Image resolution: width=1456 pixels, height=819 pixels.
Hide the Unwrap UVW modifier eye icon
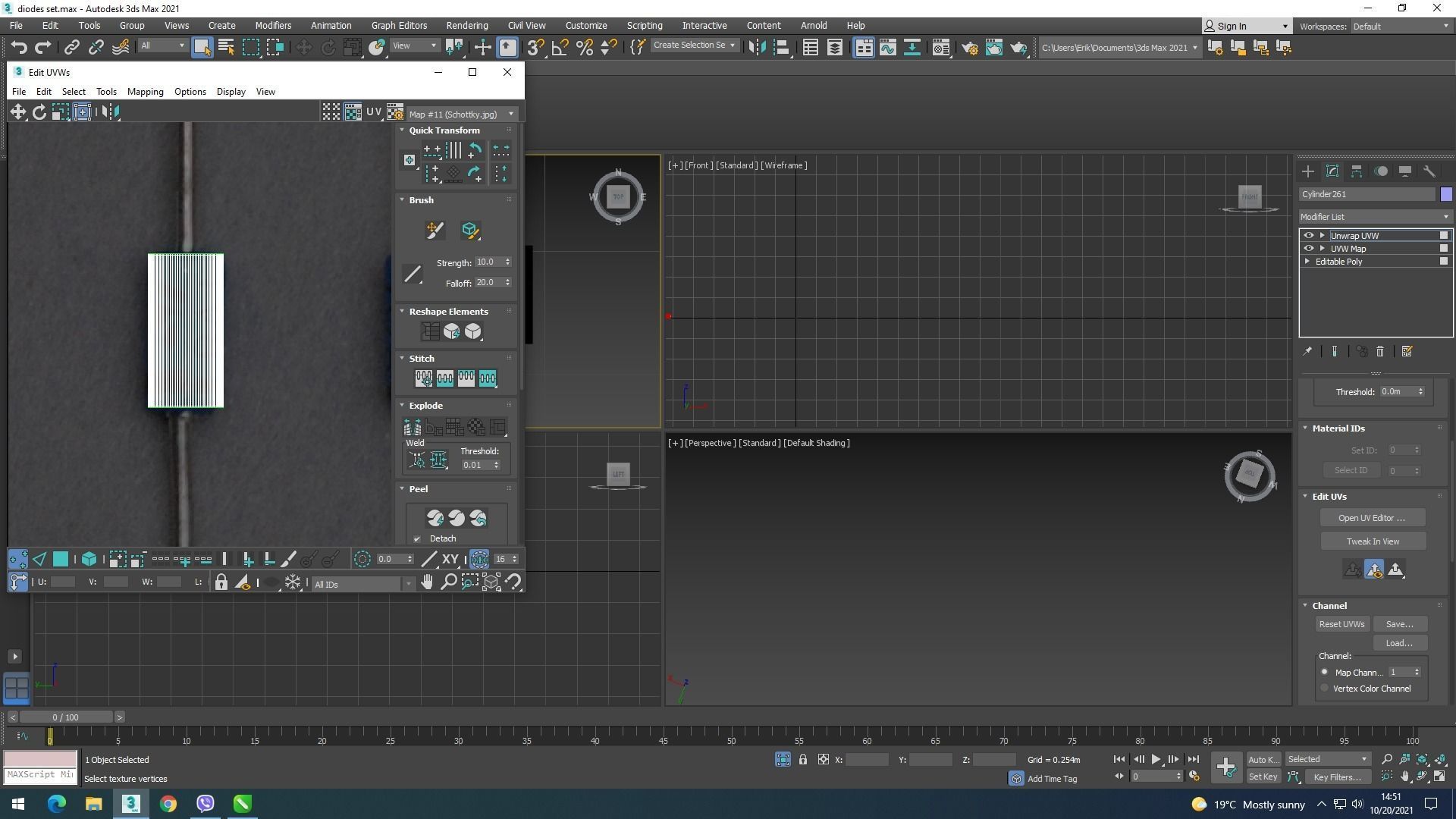[1308, 236]
